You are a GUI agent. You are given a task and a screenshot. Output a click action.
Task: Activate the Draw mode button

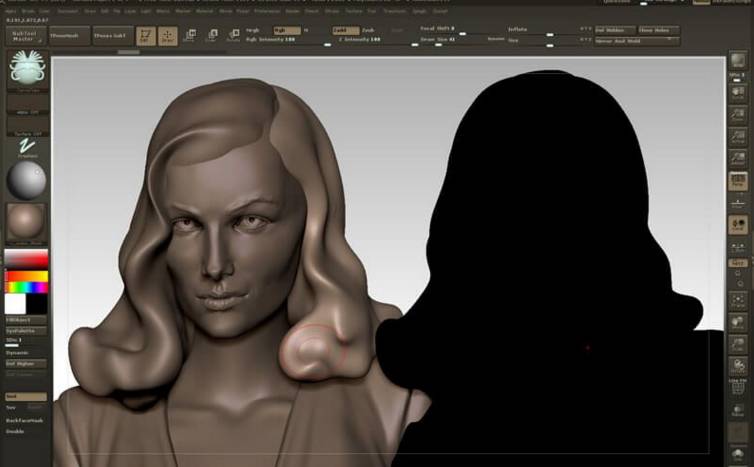(167, 36)
